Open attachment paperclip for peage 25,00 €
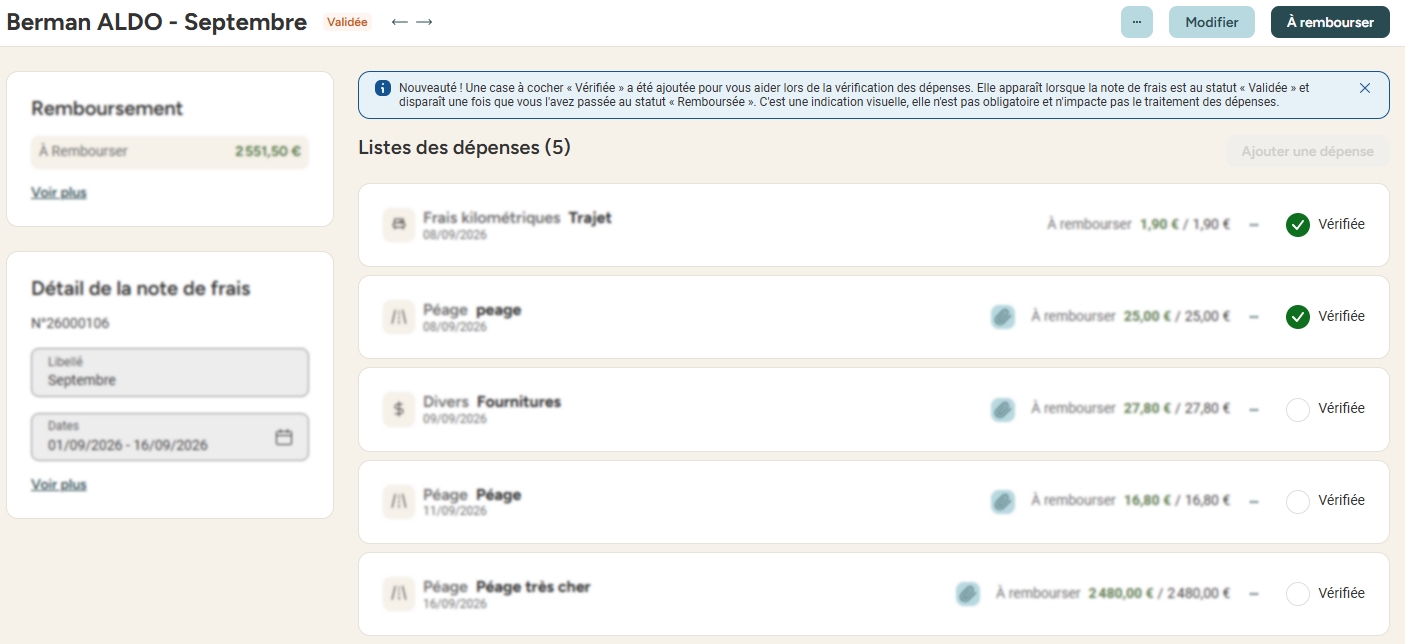Viewport: 1405px width, 644px height. click(x=1003, y=316)
